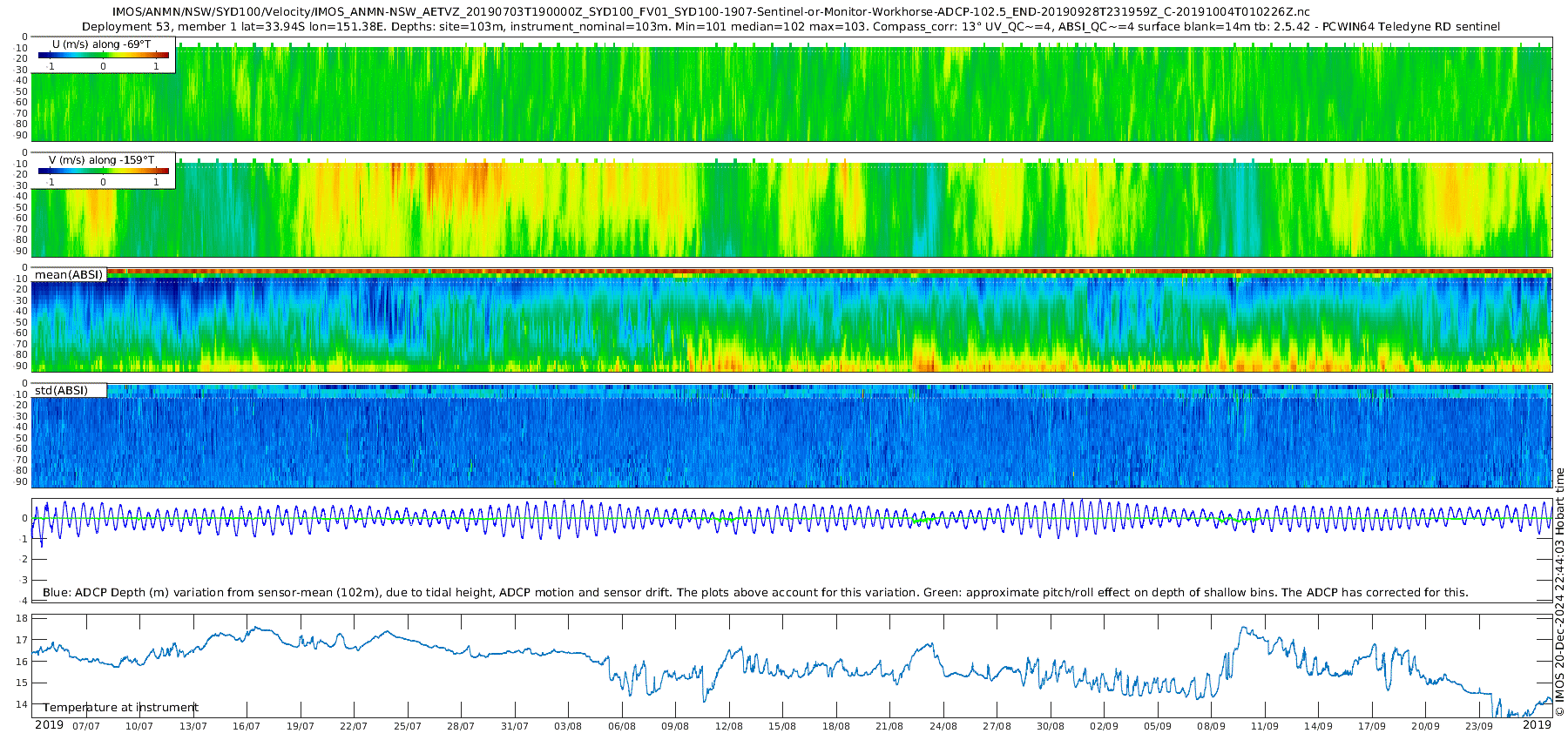Click the Deployment 53 metadata line
The image size is (1568, 740).
pos(791,27)
